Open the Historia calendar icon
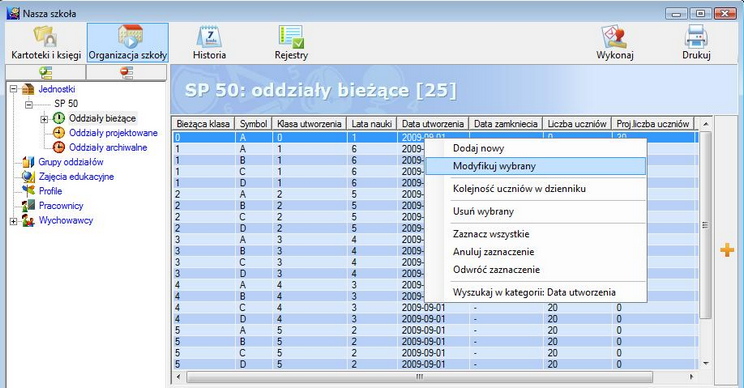Viewport: 744px width, 388px height. [x=209, y=37]
